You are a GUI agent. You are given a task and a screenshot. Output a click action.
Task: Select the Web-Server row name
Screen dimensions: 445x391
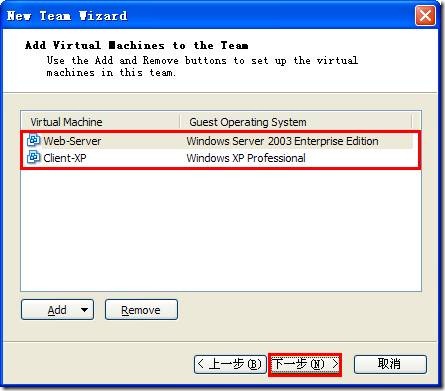point(72,141)
